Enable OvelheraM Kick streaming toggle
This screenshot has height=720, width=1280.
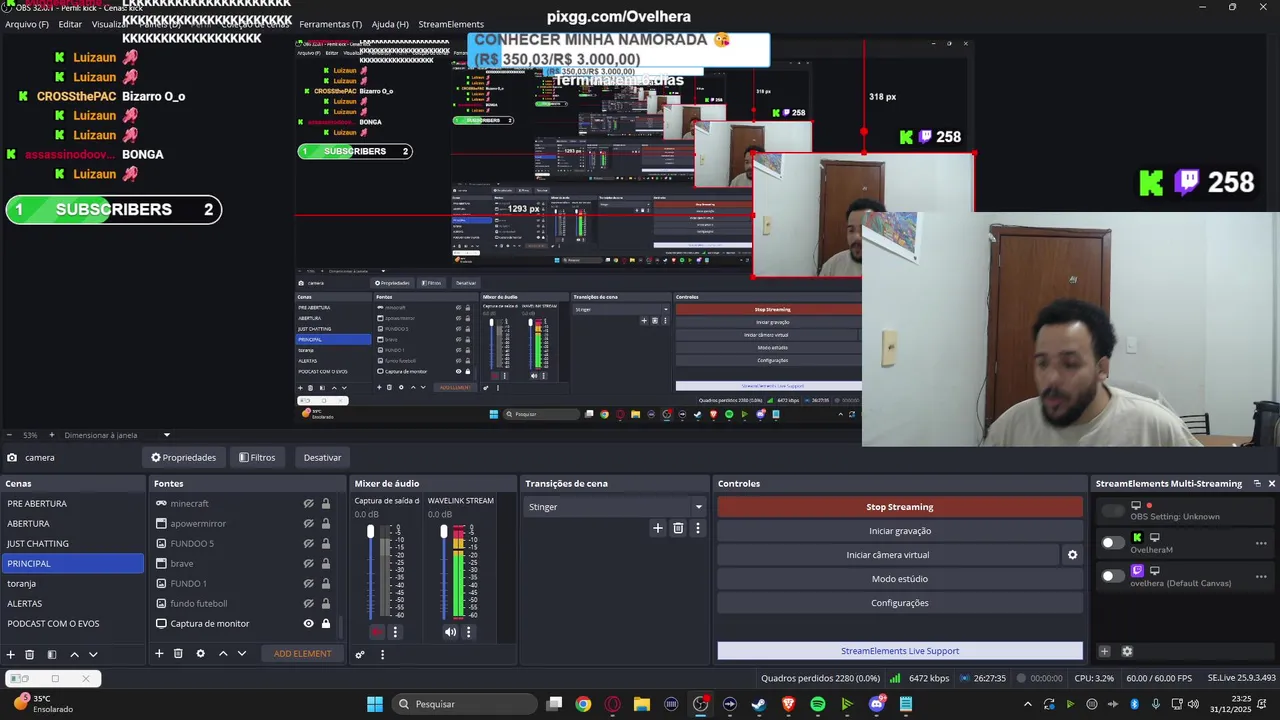tap(1112, 543)
